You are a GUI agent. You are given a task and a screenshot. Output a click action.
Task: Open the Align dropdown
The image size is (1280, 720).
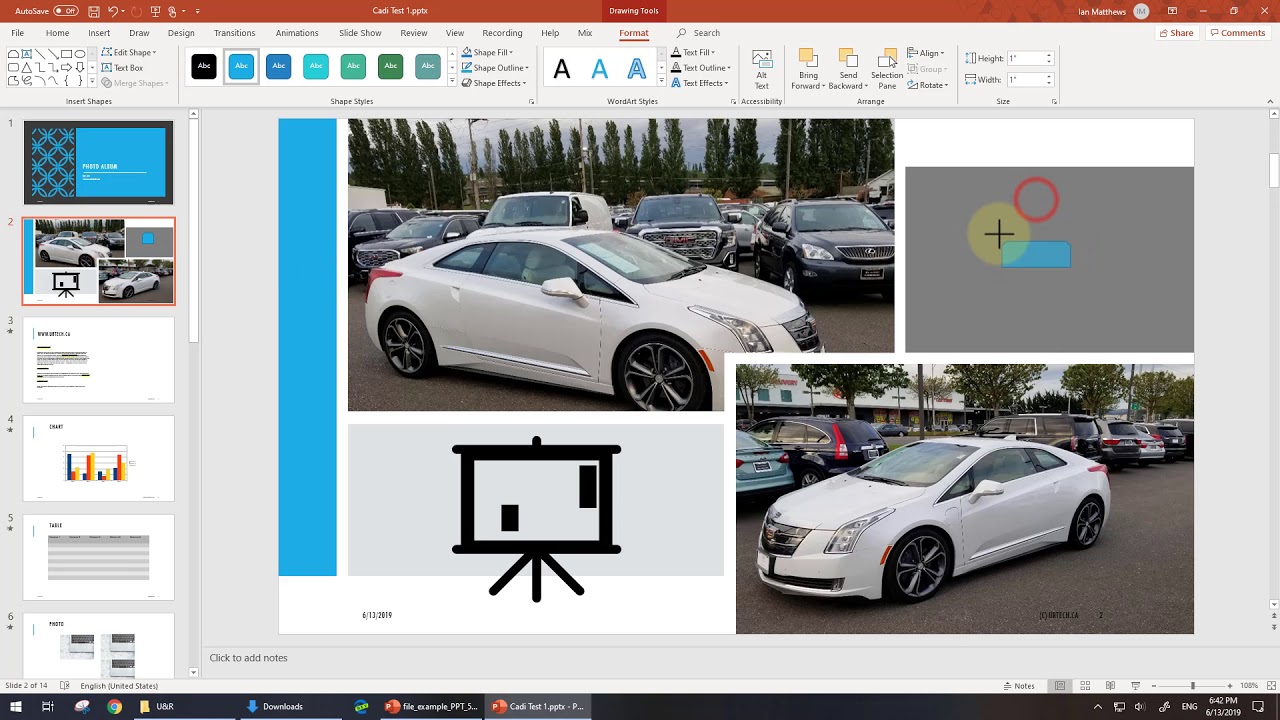(x=926, y=53)
